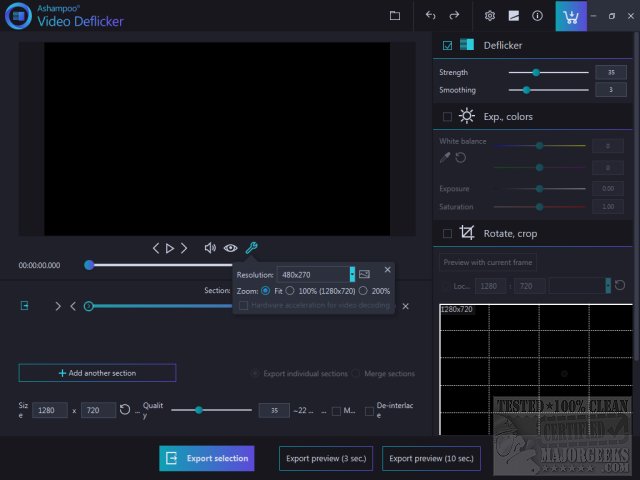Uncheck the Deflicker checkbox
640x480 pixels.
(x=447, y=45)
